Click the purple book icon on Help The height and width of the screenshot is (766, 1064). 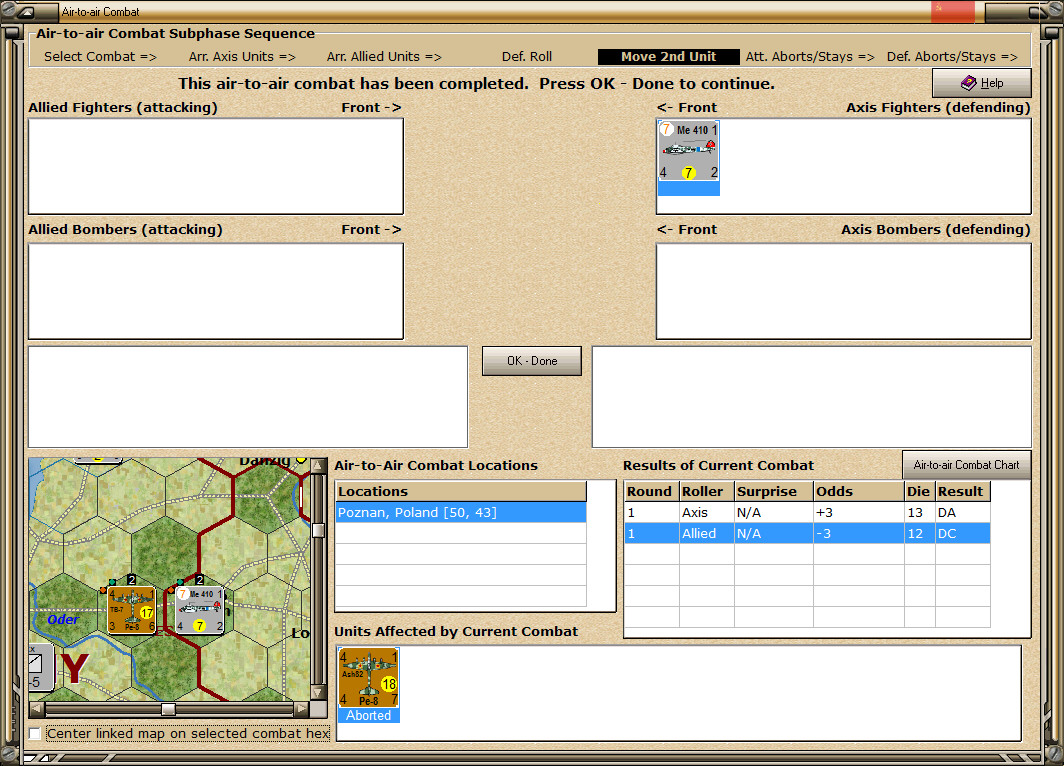968,83
